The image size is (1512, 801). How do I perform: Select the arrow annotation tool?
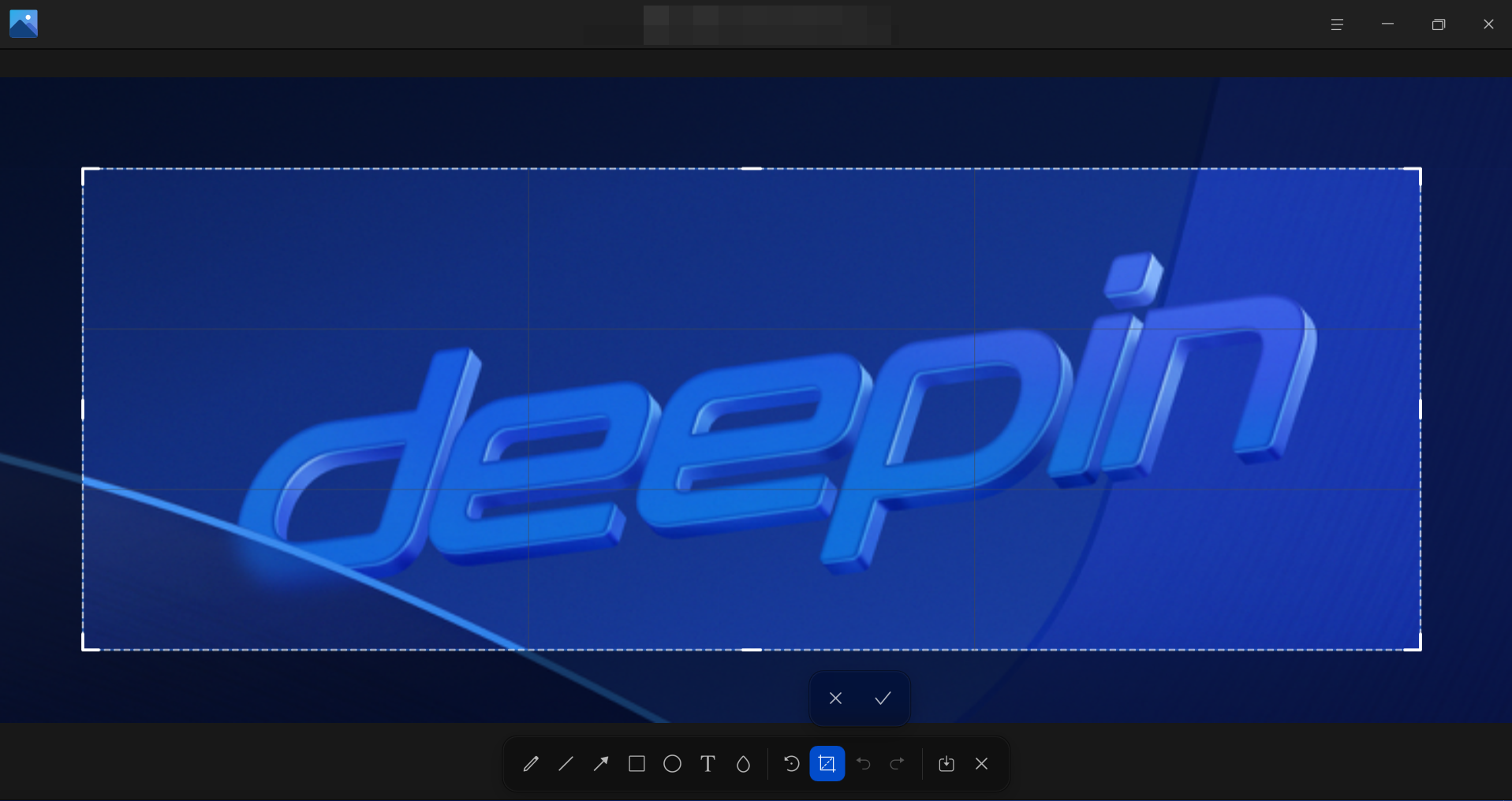[x=601, y=763]
